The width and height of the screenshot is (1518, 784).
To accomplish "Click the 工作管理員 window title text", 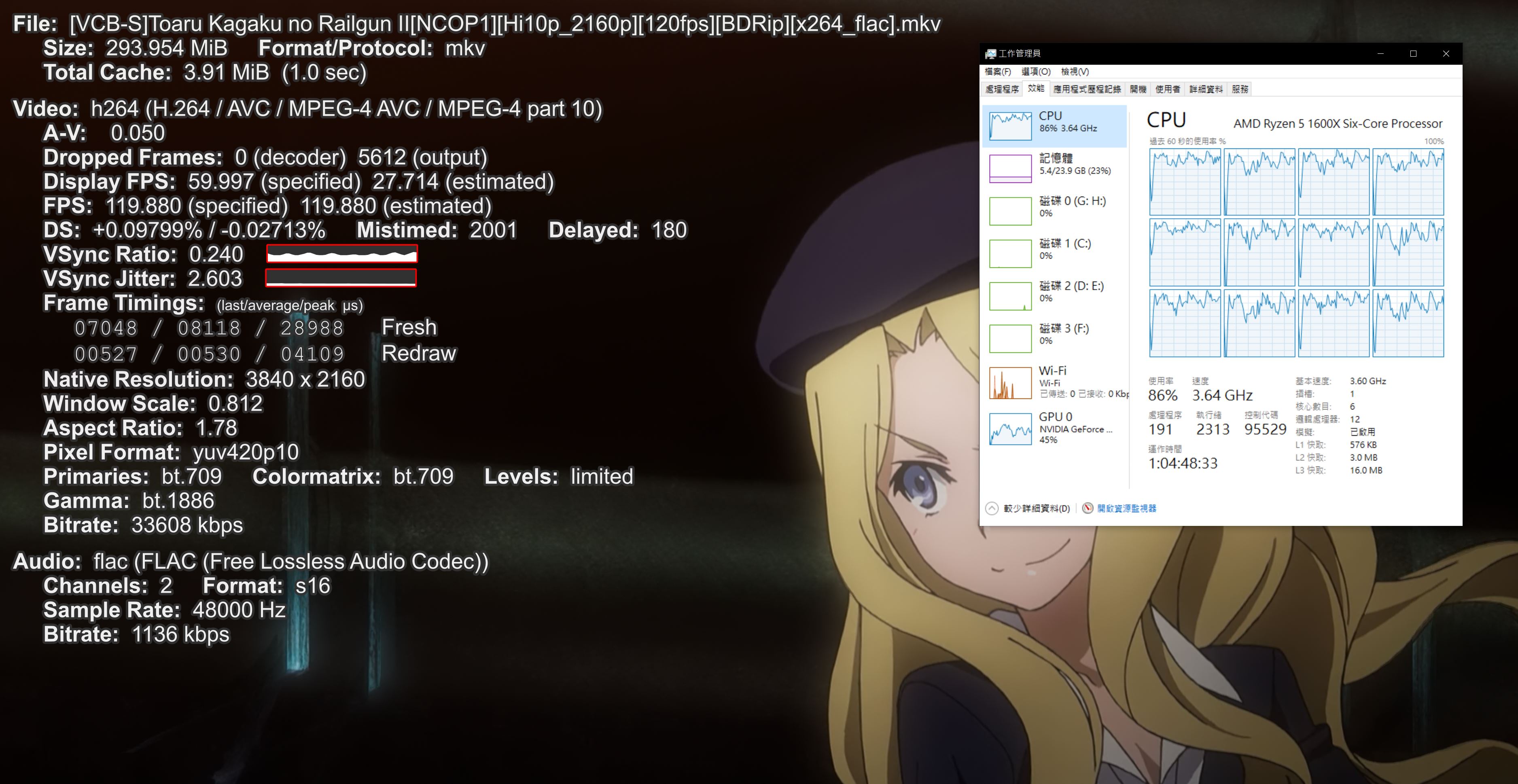I will coord(1020,54).
